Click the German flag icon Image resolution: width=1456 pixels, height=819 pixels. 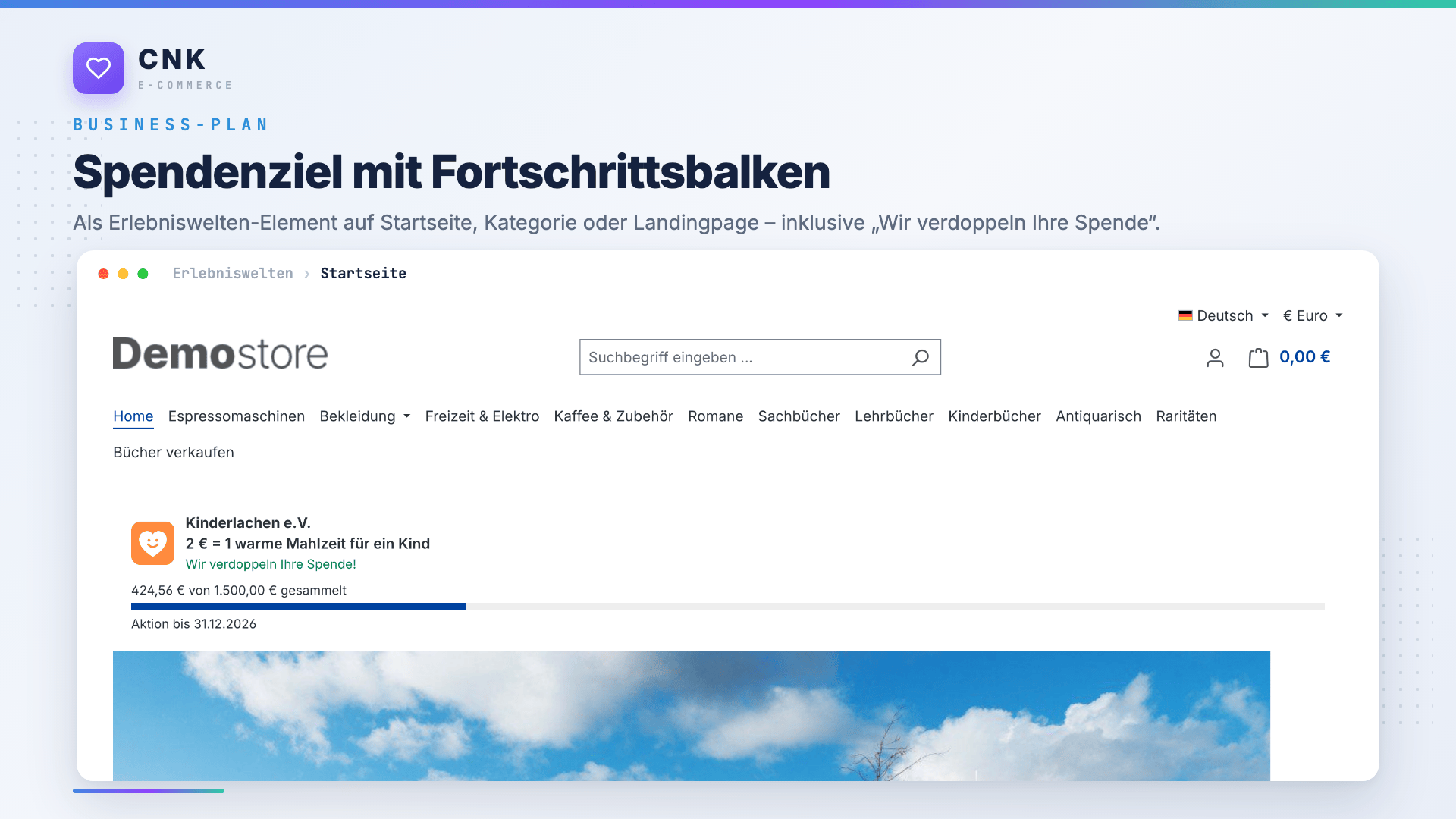[1185, 315]
